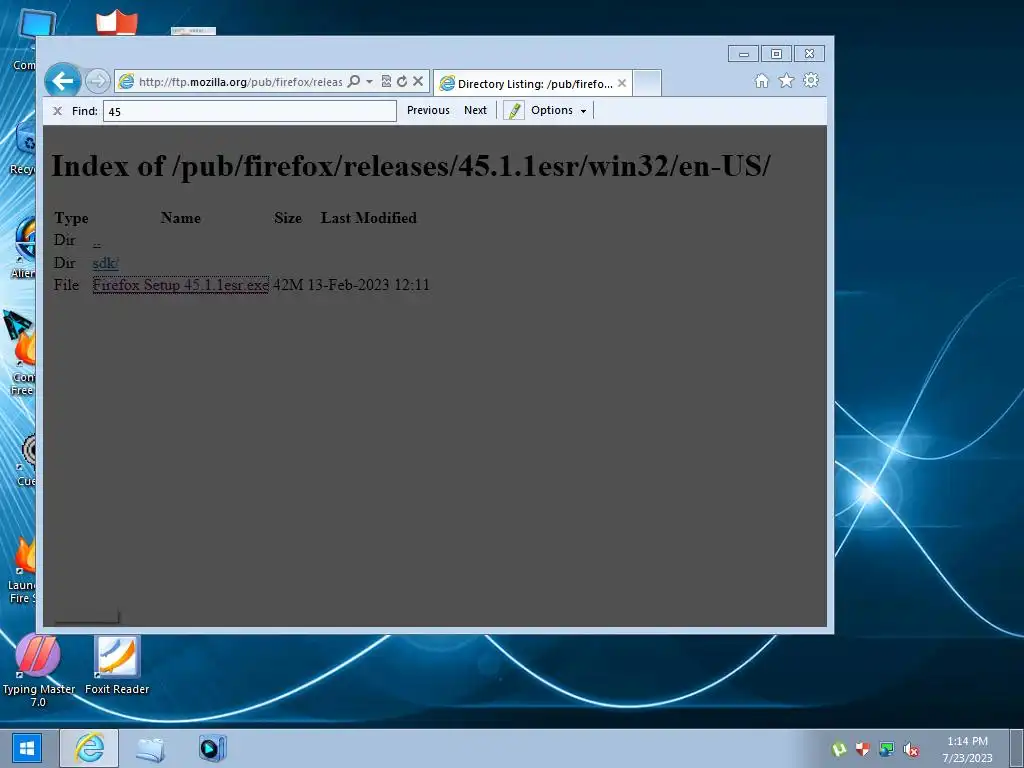Screen dimensions: 1024x768
Task: Open the Tools gear menu
Action: pos(810,80)
